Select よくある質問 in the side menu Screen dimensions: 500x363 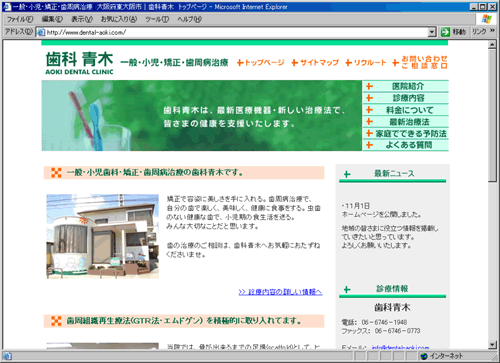(409, 145)
